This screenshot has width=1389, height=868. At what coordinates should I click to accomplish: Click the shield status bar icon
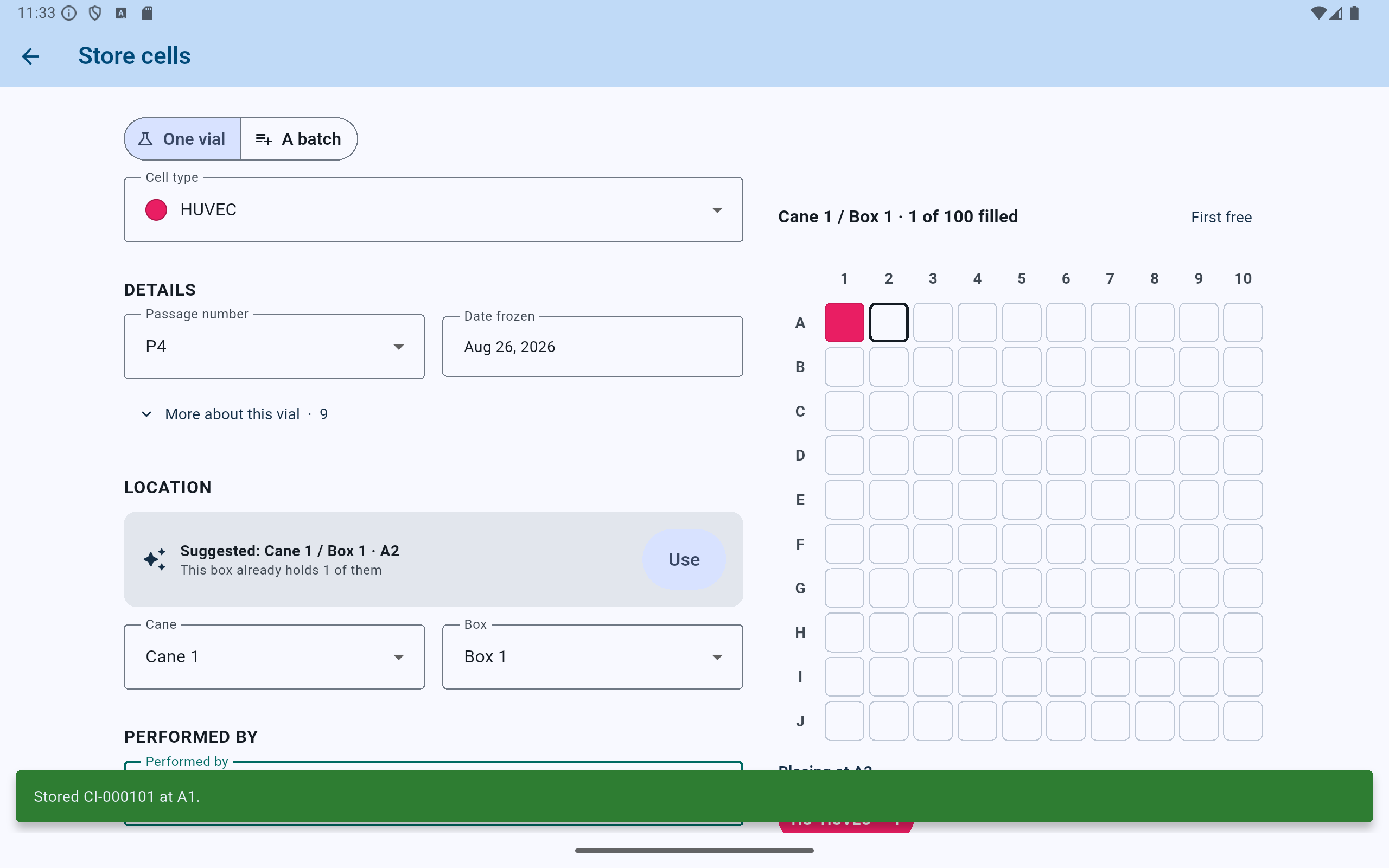[95, 12]
